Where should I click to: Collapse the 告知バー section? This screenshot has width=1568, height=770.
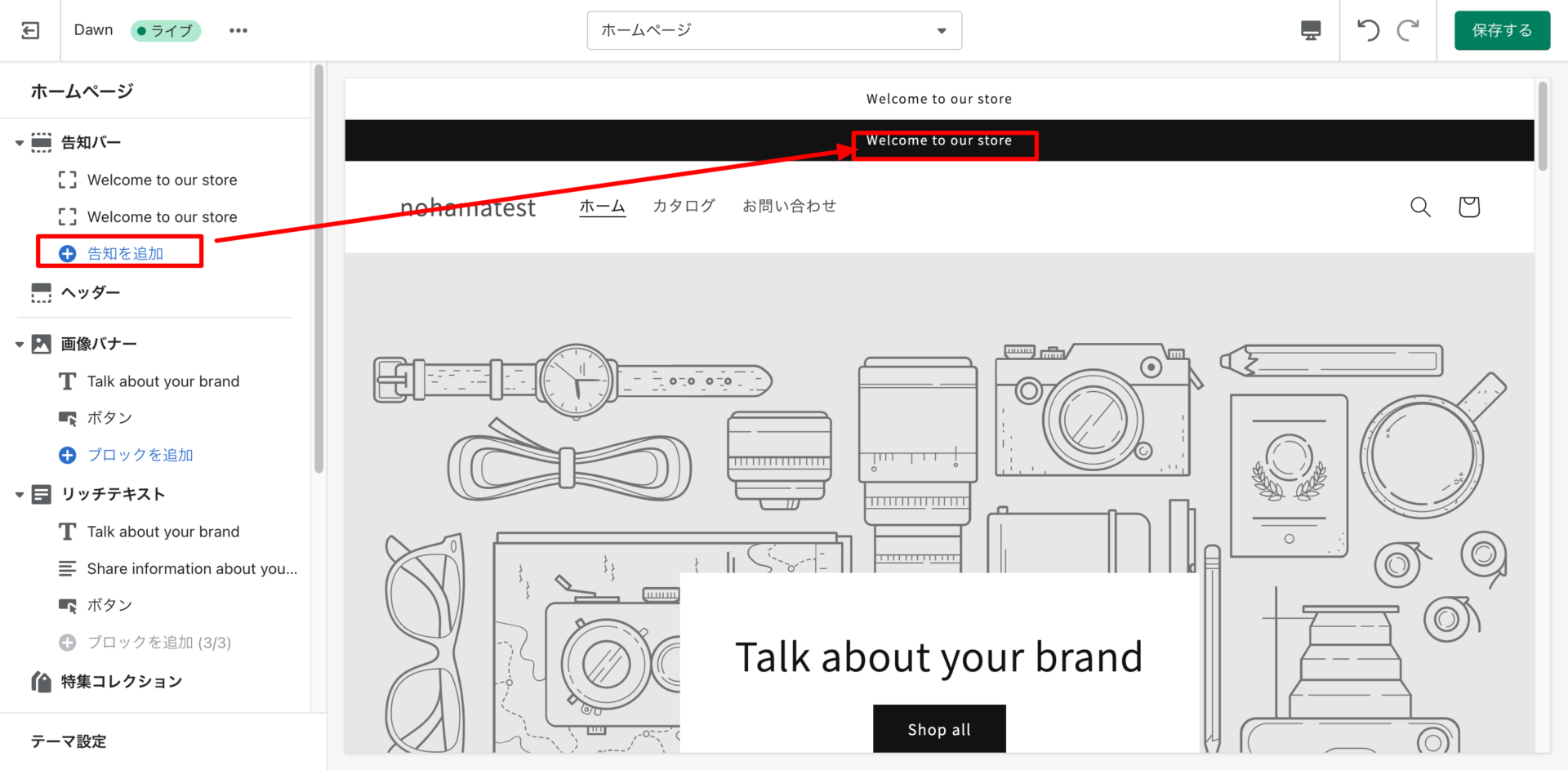tap(20, 143)
